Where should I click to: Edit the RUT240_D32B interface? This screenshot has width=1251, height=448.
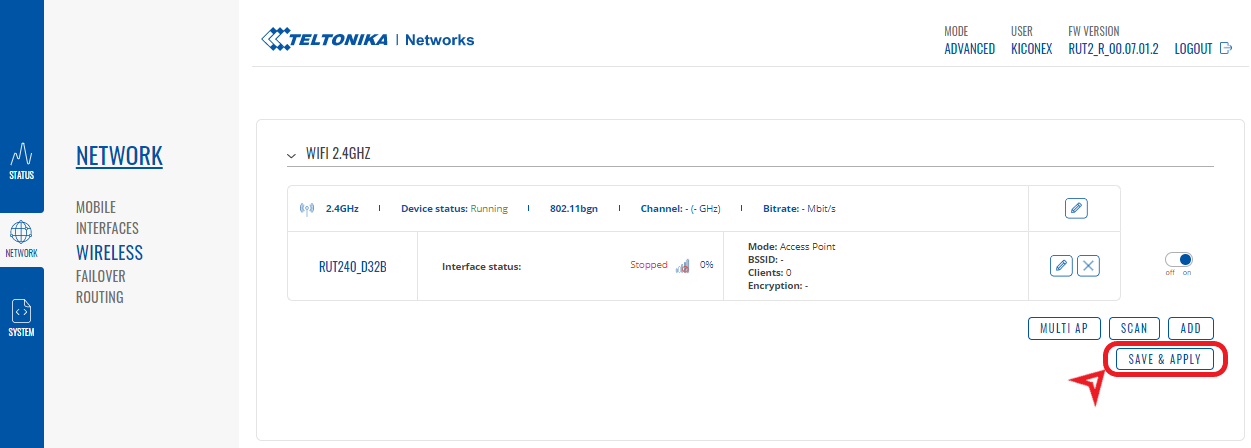[1061, 265]
